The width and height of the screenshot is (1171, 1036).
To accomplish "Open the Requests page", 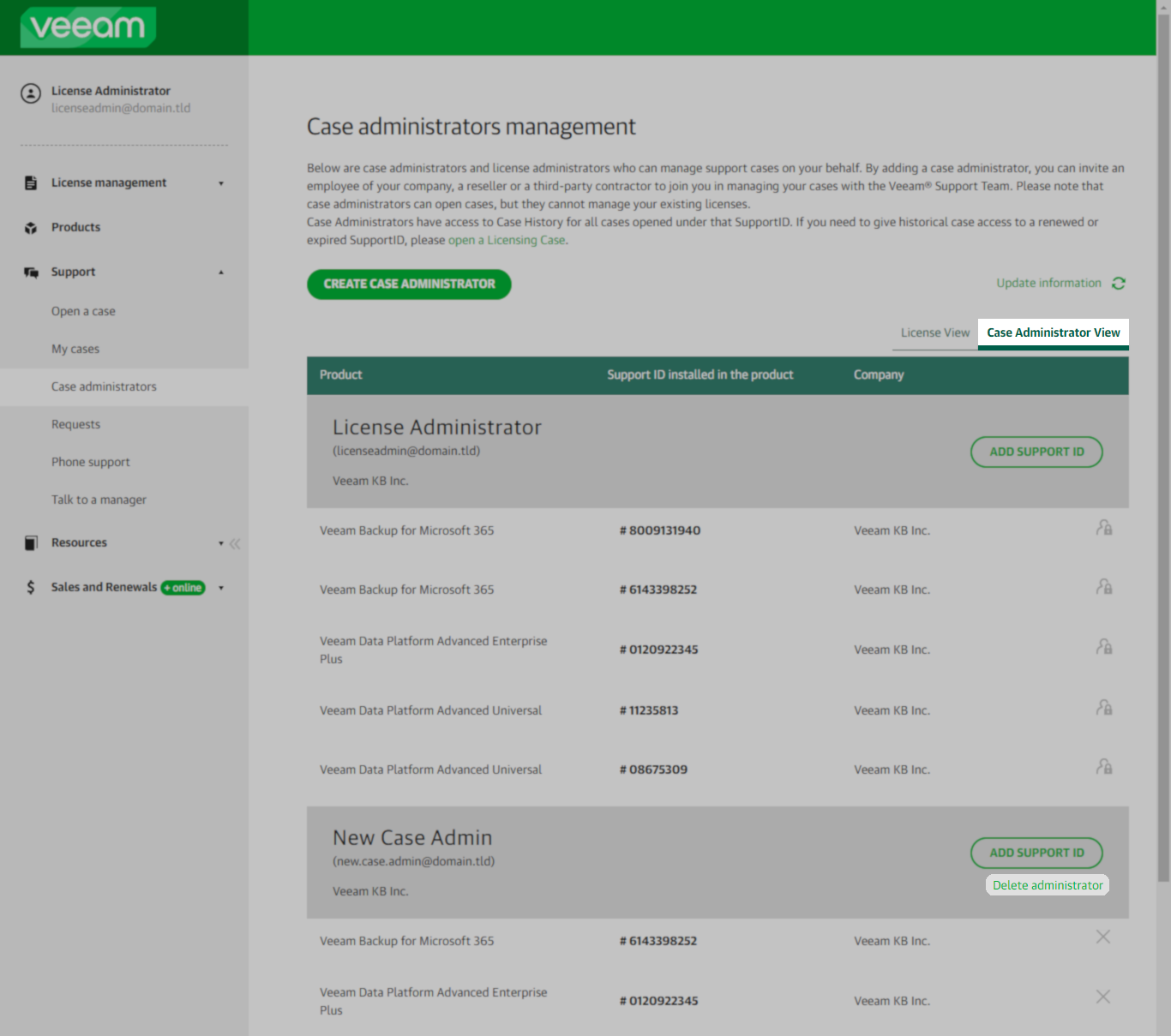I will pos(75,424).
